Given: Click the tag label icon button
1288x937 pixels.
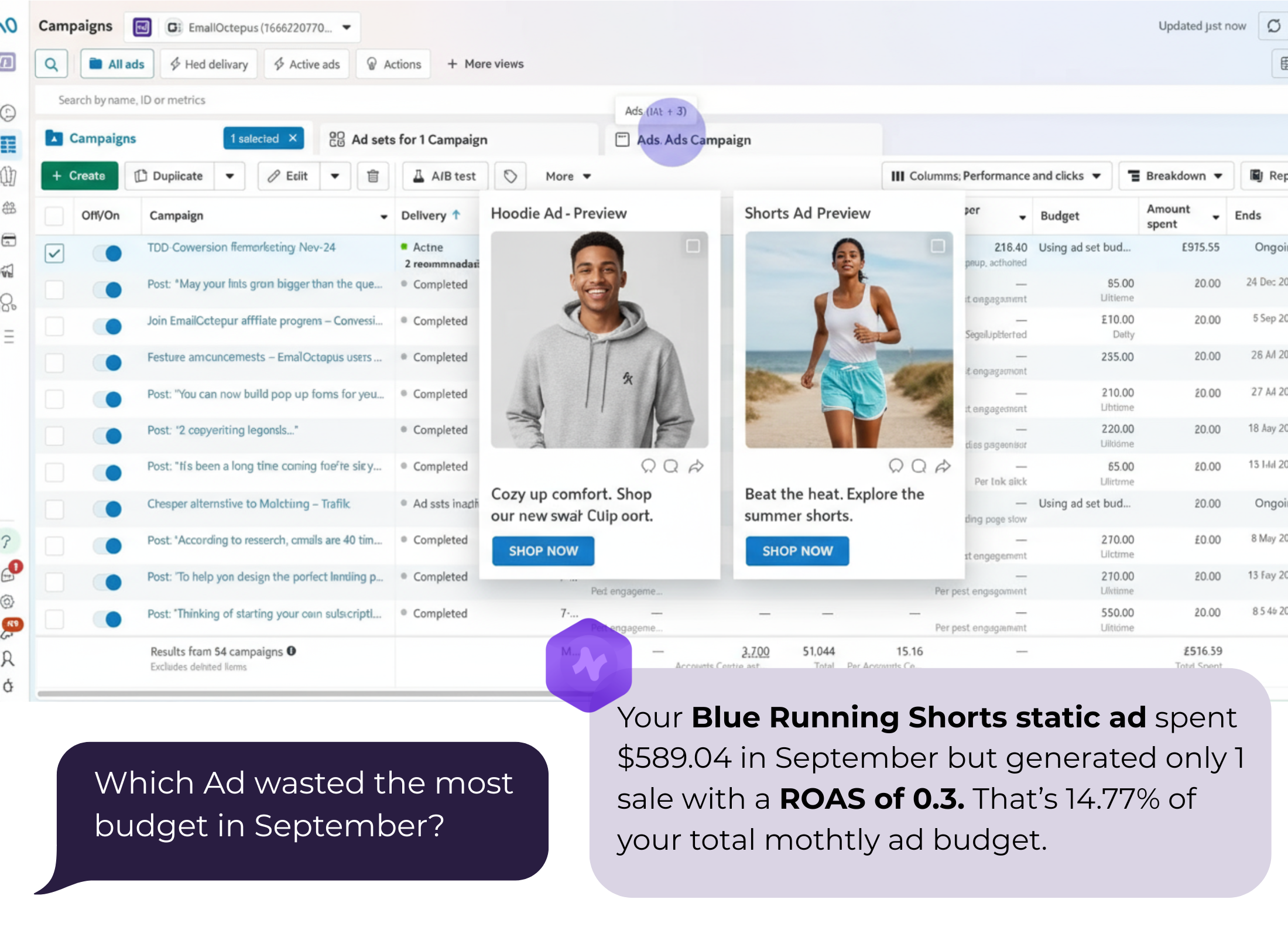Looking at the screenshot, I should tap(510, 176).
